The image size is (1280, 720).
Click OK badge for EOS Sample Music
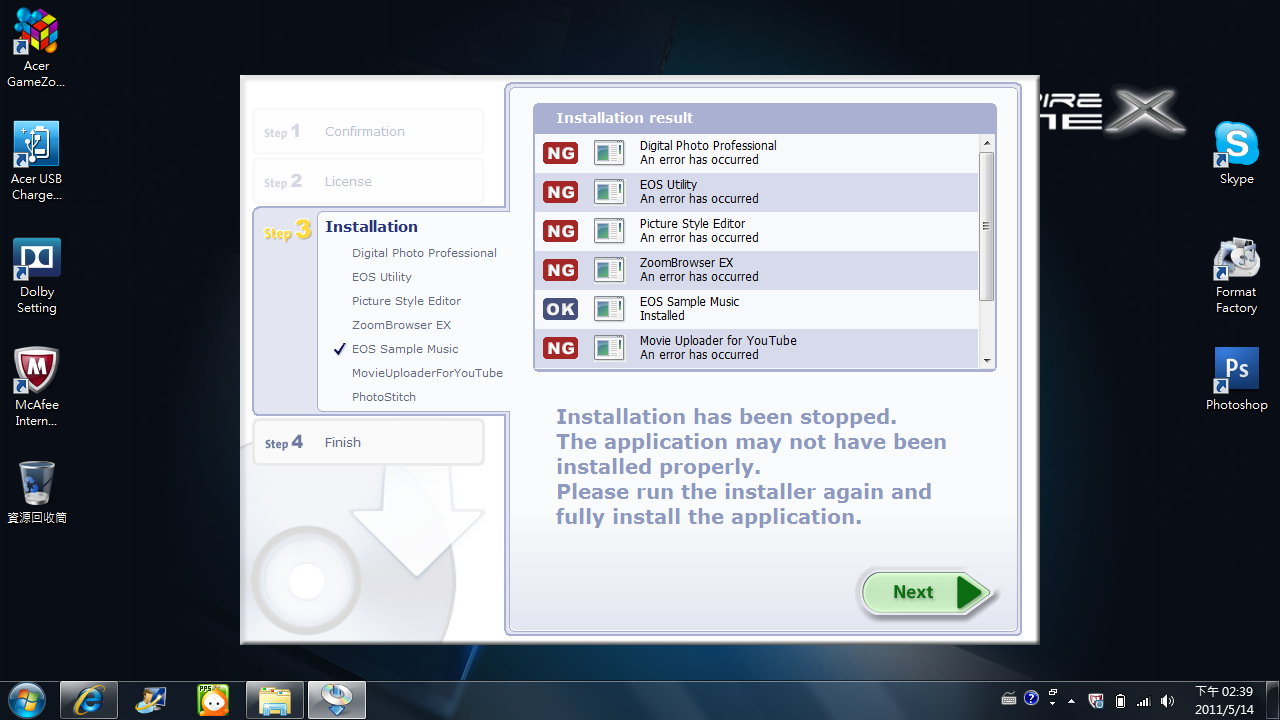point(560,309)
